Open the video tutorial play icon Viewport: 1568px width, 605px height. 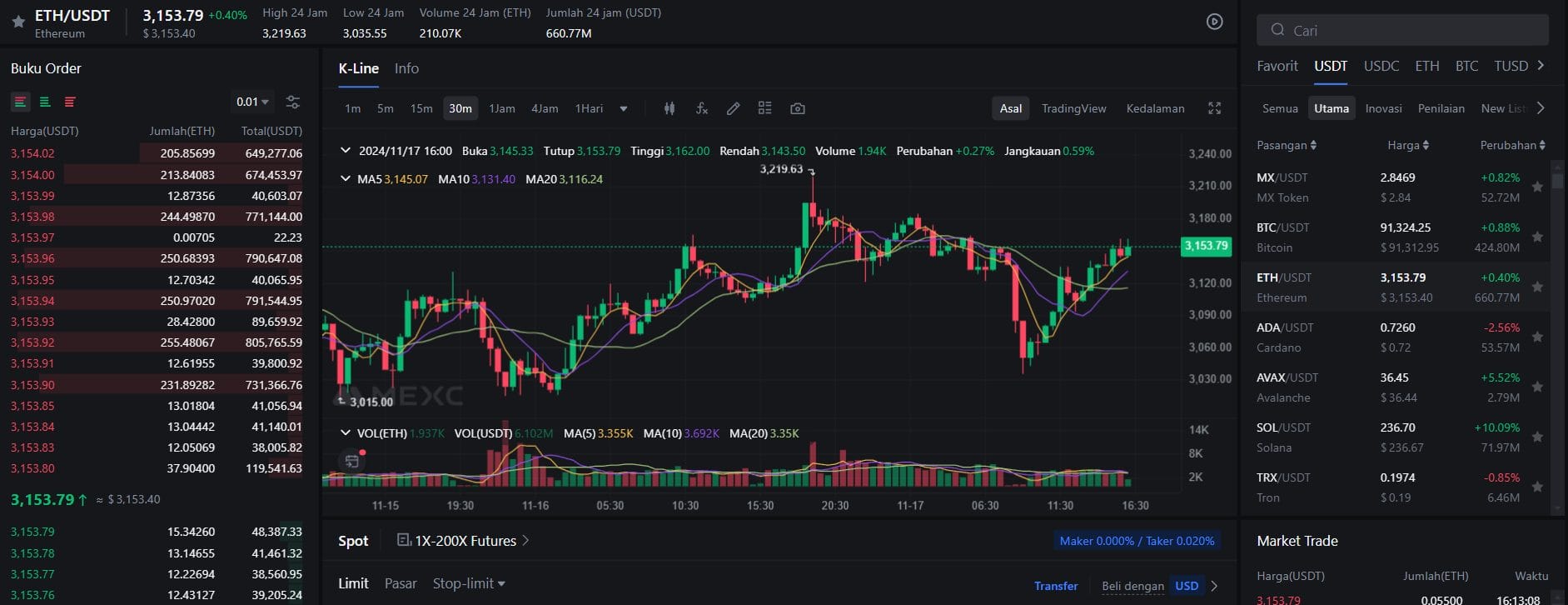click(1215, 22)
